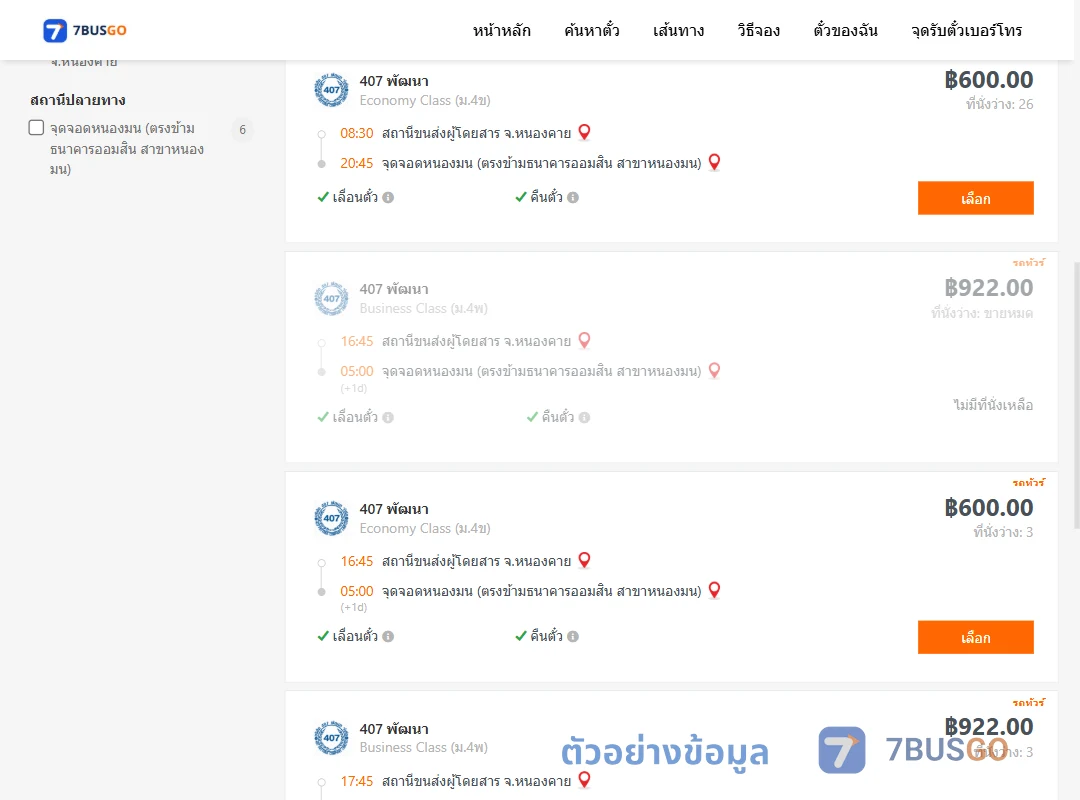Click 407 operator logo of 08:30 trip
1080x800 pixels.
331,90
